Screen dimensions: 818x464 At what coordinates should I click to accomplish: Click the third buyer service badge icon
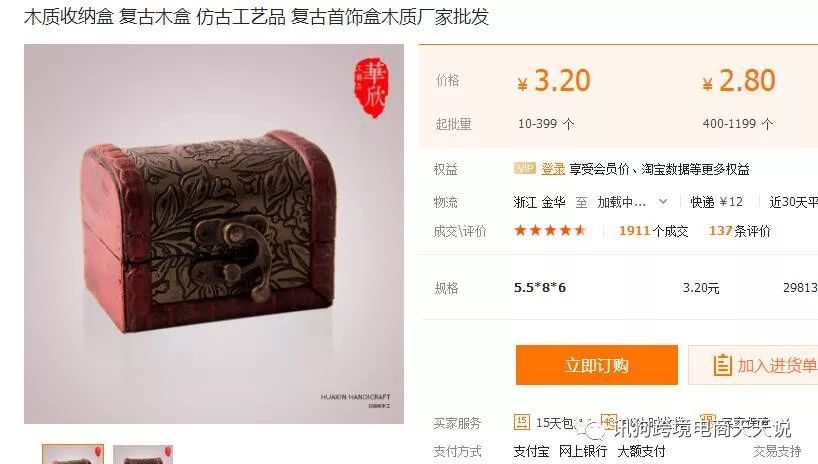point(707,422)
